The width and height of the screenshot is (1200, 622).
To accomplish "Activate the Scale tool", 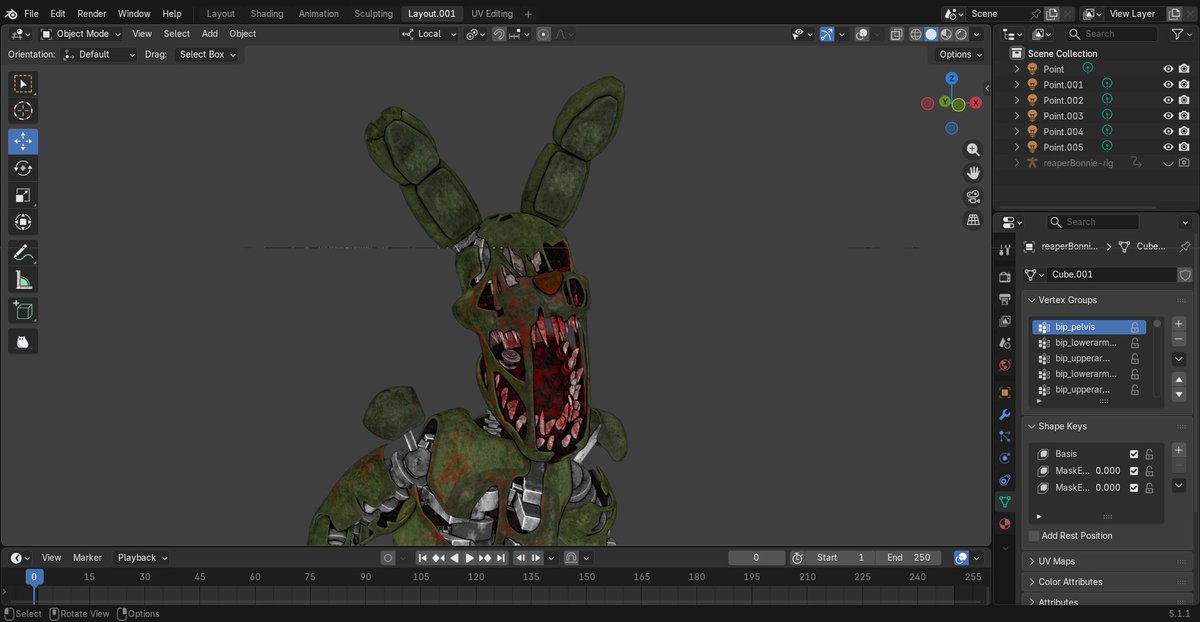I will (x=23, y=195).
